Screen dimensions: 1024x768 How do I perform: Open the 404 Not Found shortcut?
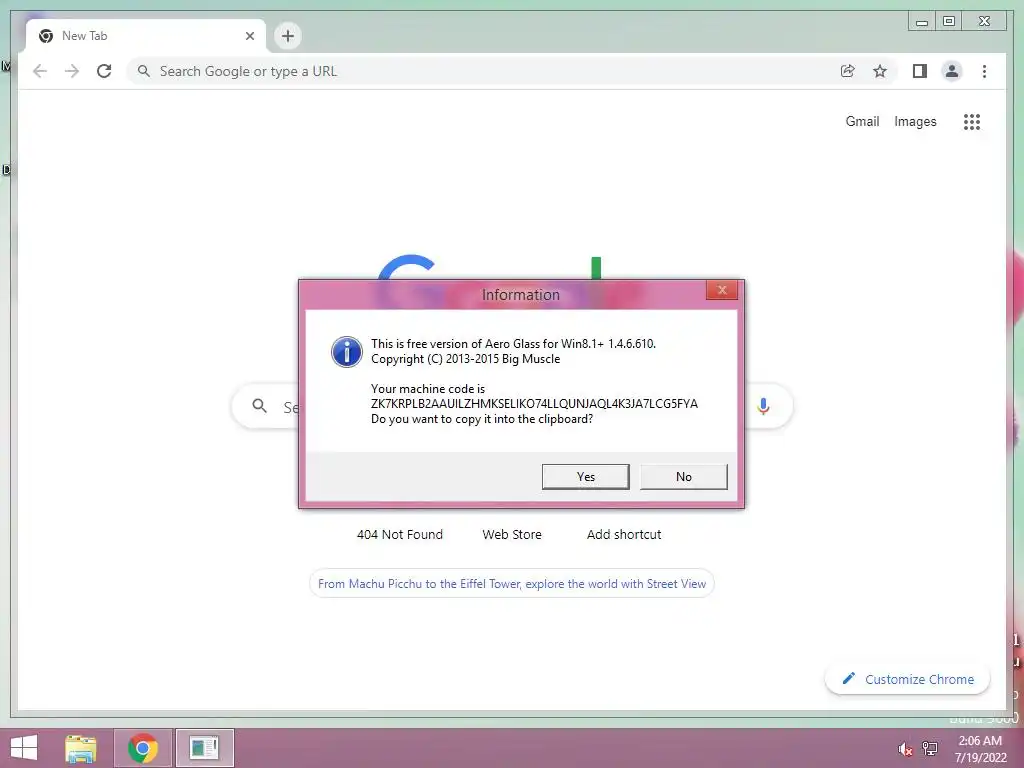400,534
